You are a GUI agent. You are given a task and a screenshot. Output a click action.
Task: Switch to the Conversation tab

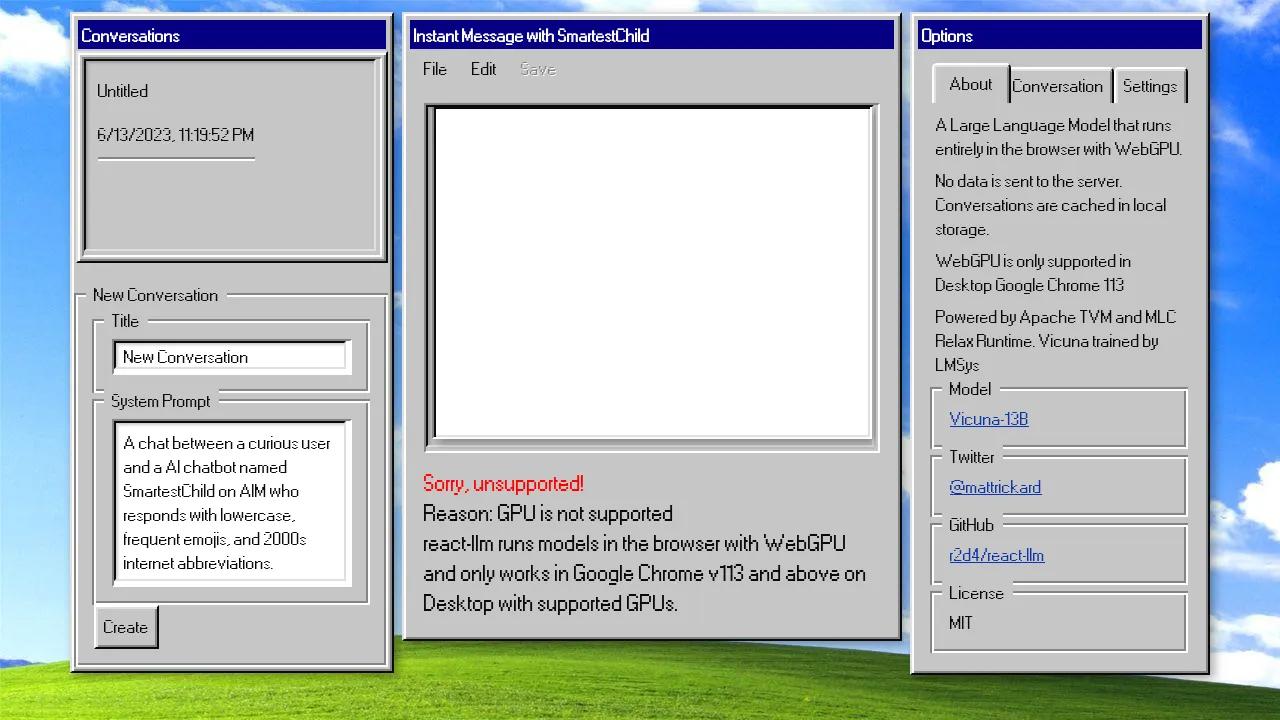point(1058,86)
